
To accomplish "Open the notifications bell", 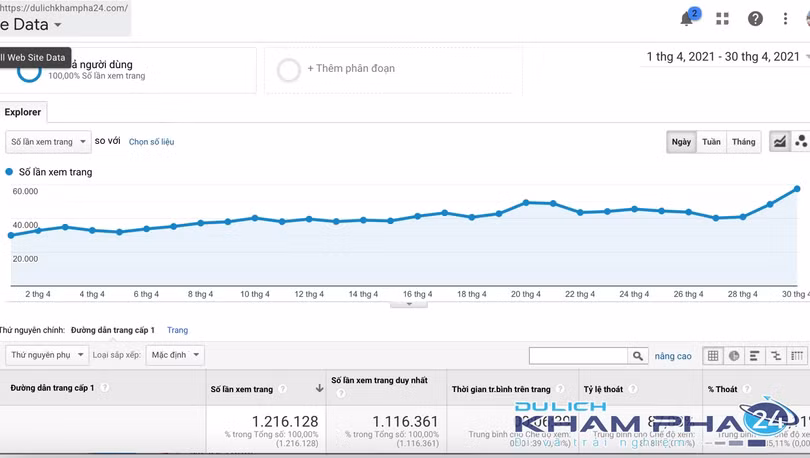I will pos(687,19).
